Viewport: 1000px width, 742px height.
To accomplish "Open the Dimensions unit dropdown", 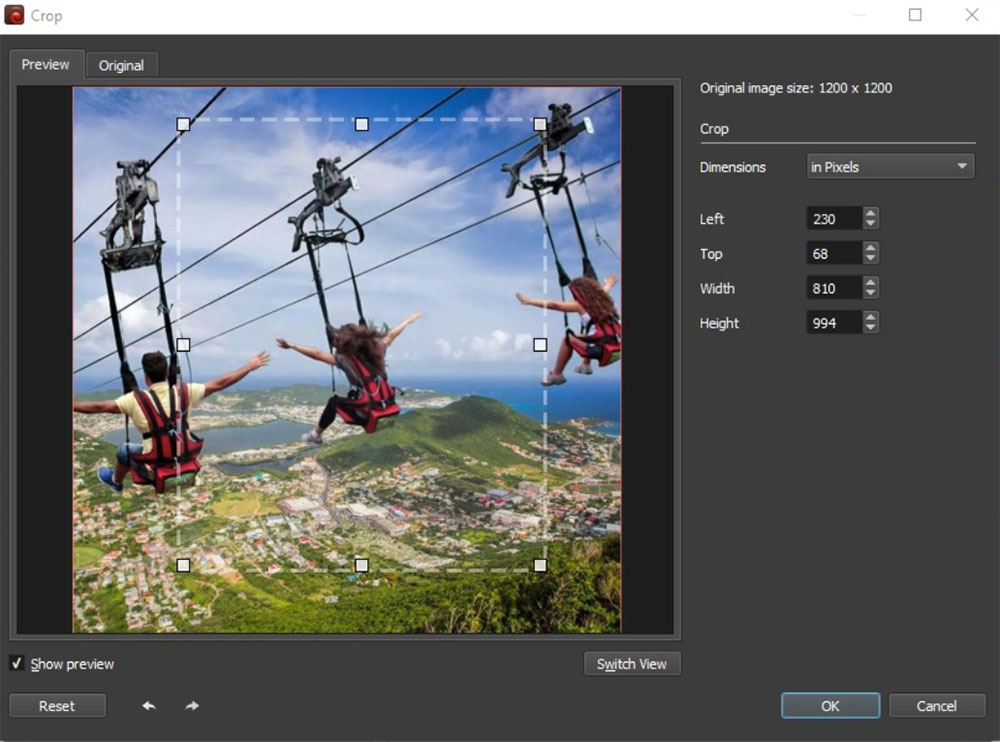I will 962,166.
